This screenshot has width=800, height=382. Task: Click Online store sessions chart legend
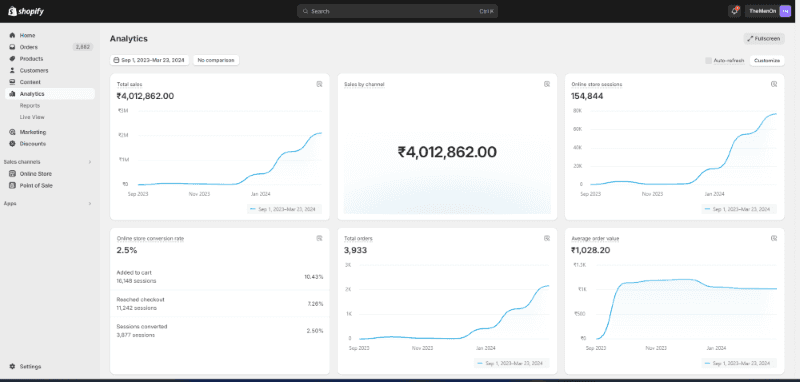pos(739,209)
